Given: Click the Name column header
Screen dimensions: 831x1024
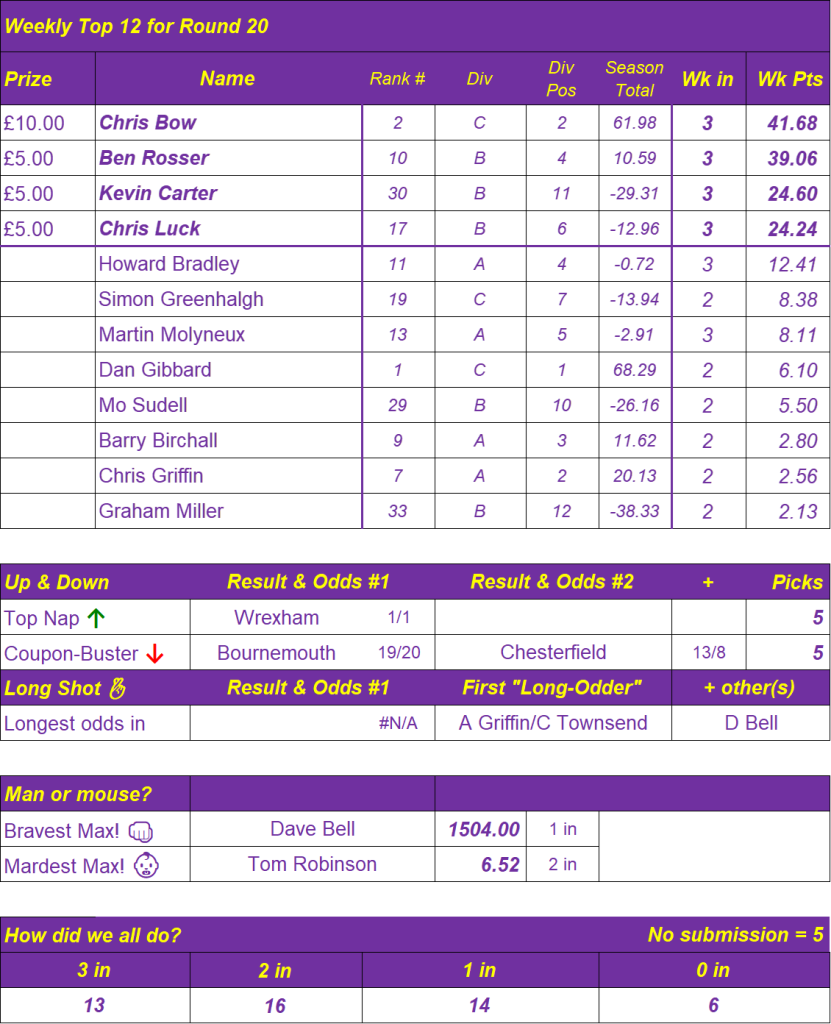Looking at the screenshot, I should coord(228,78).
